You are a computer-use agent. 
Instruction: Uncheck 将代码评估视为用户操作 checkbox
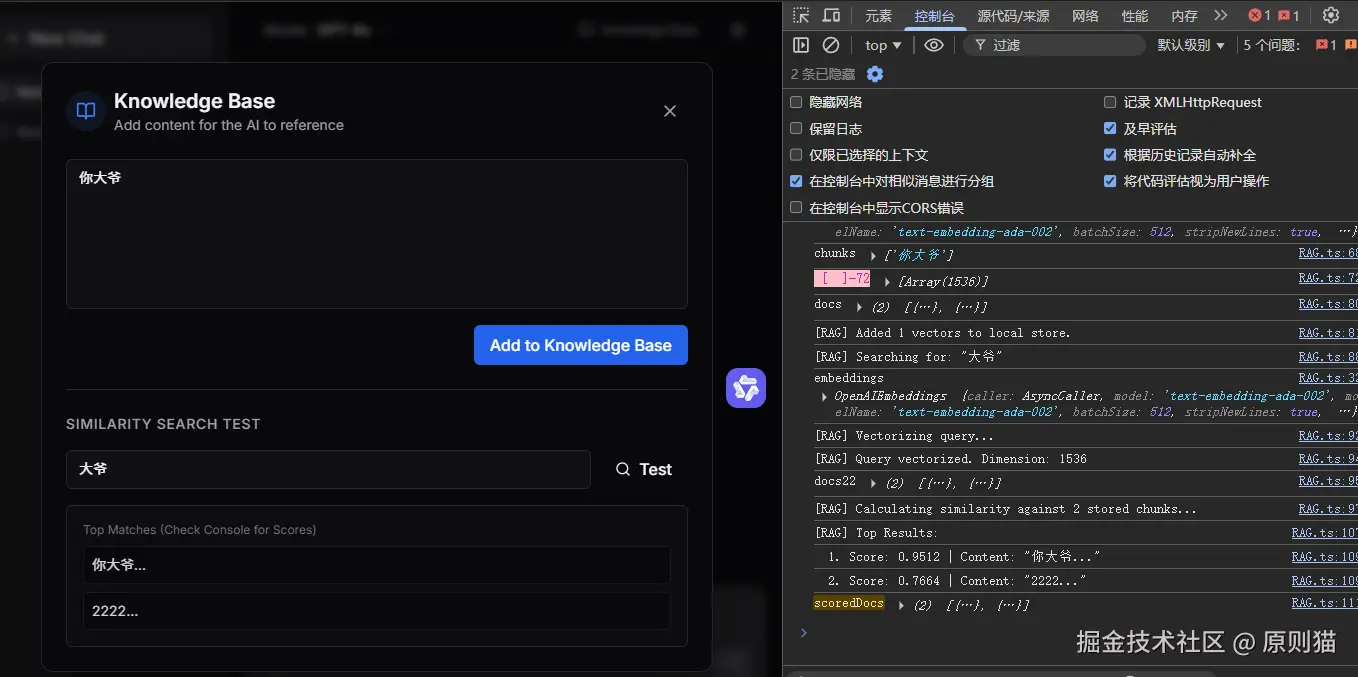point(1110,181)
